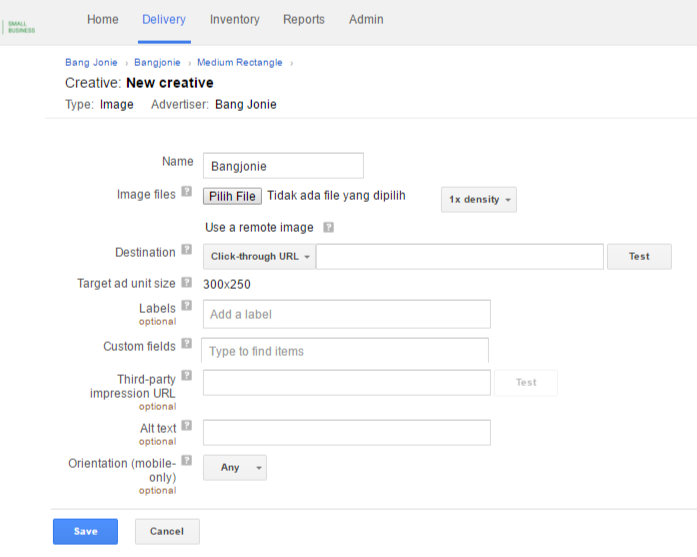Click the Pilih File upload button
Image resolution: width=697 pixels, height=557 pixels.
point(233,197)
